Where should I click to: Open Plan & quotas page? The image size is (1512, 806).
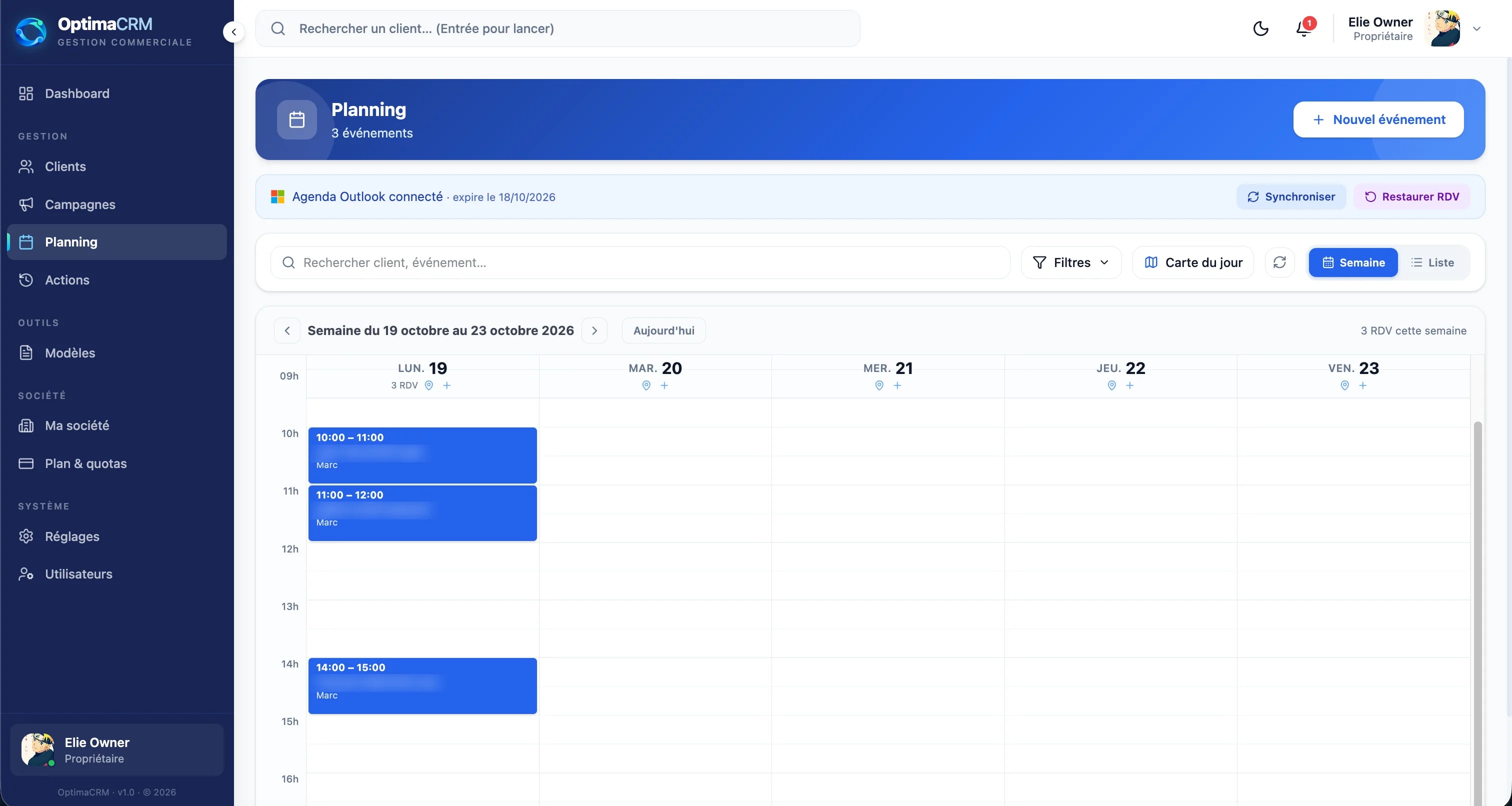click(117, 463)
